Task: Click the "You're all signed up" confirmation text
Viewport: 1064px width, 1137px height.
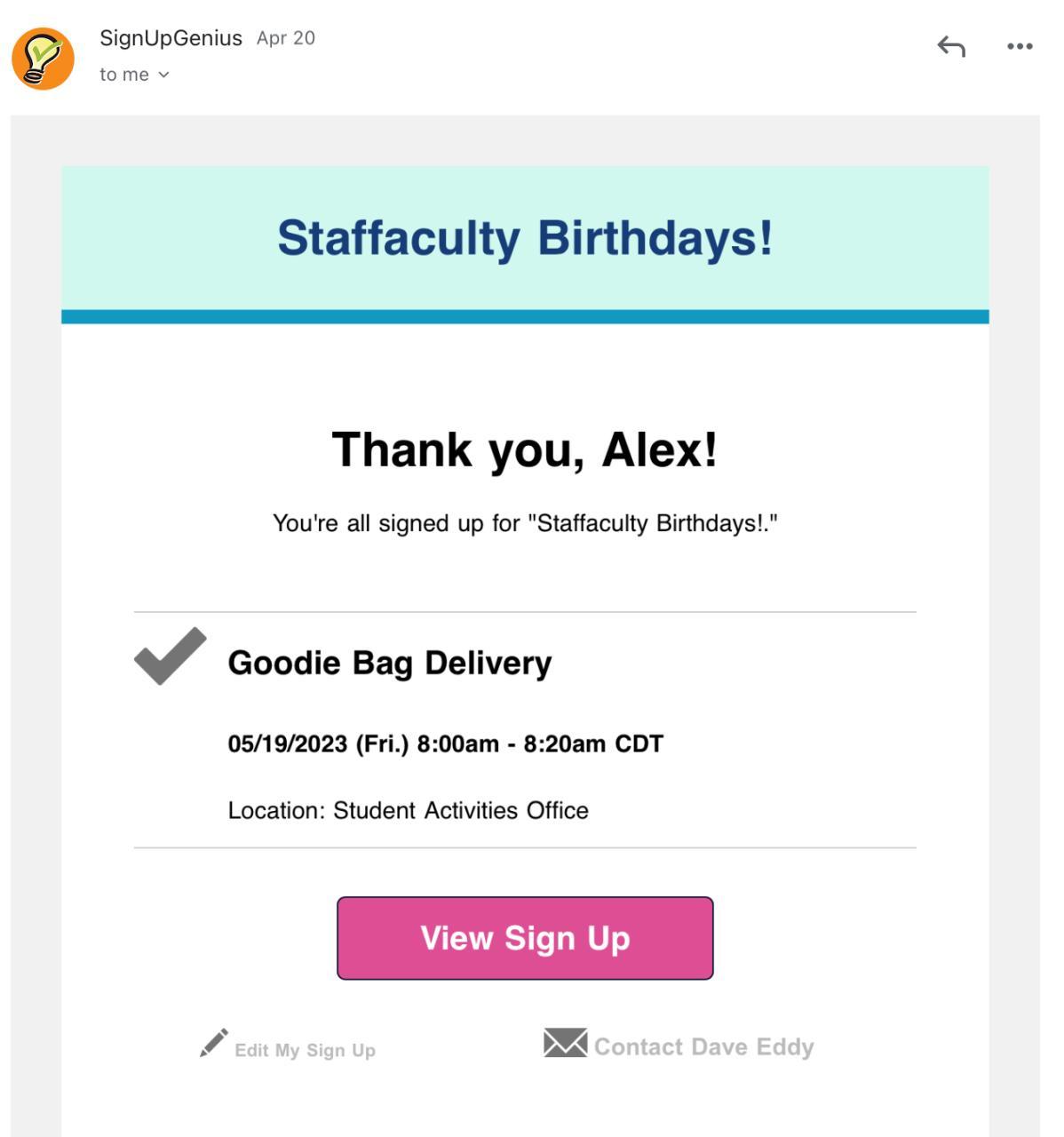Action: pyautogui.click(x=525, y=523)
